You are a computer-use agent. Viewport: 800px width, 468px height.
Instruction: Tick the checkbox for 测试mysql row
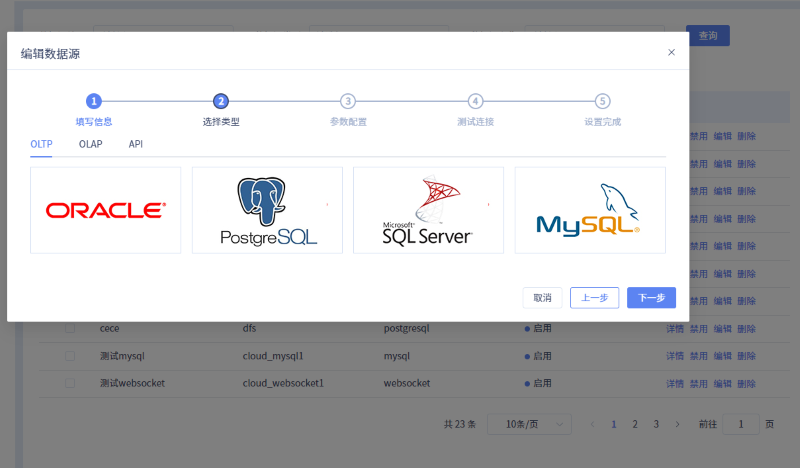tap(70, 356)
